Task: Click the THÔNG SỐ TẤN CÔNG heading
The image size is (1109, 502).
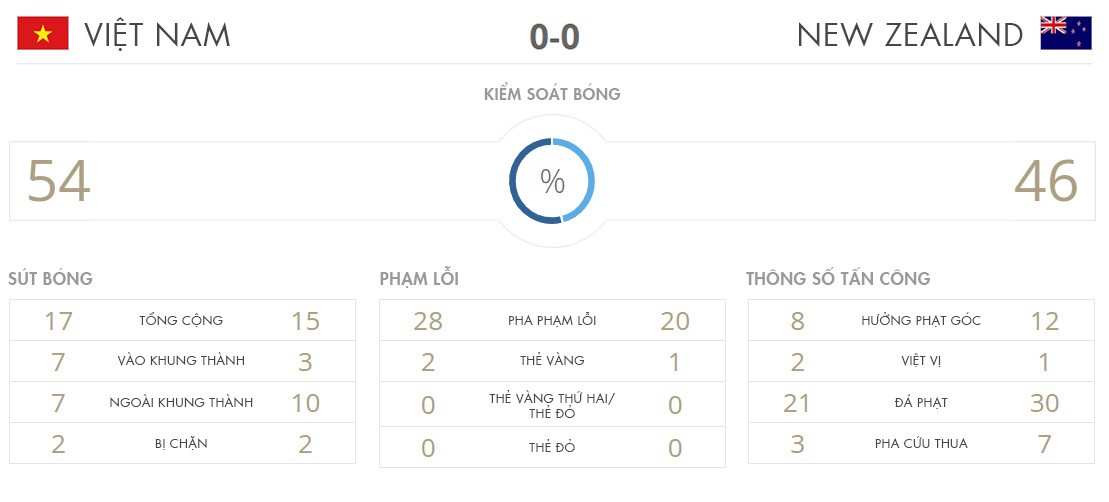Action: (x=838, y=279)
